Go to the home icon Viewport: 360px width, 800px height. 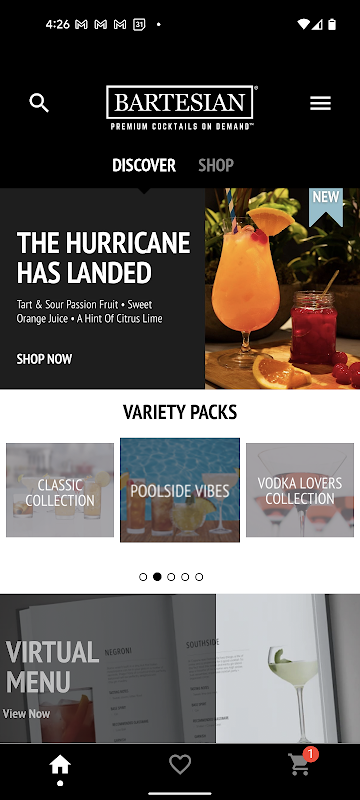pyautogui.click(x=60, y=765)
